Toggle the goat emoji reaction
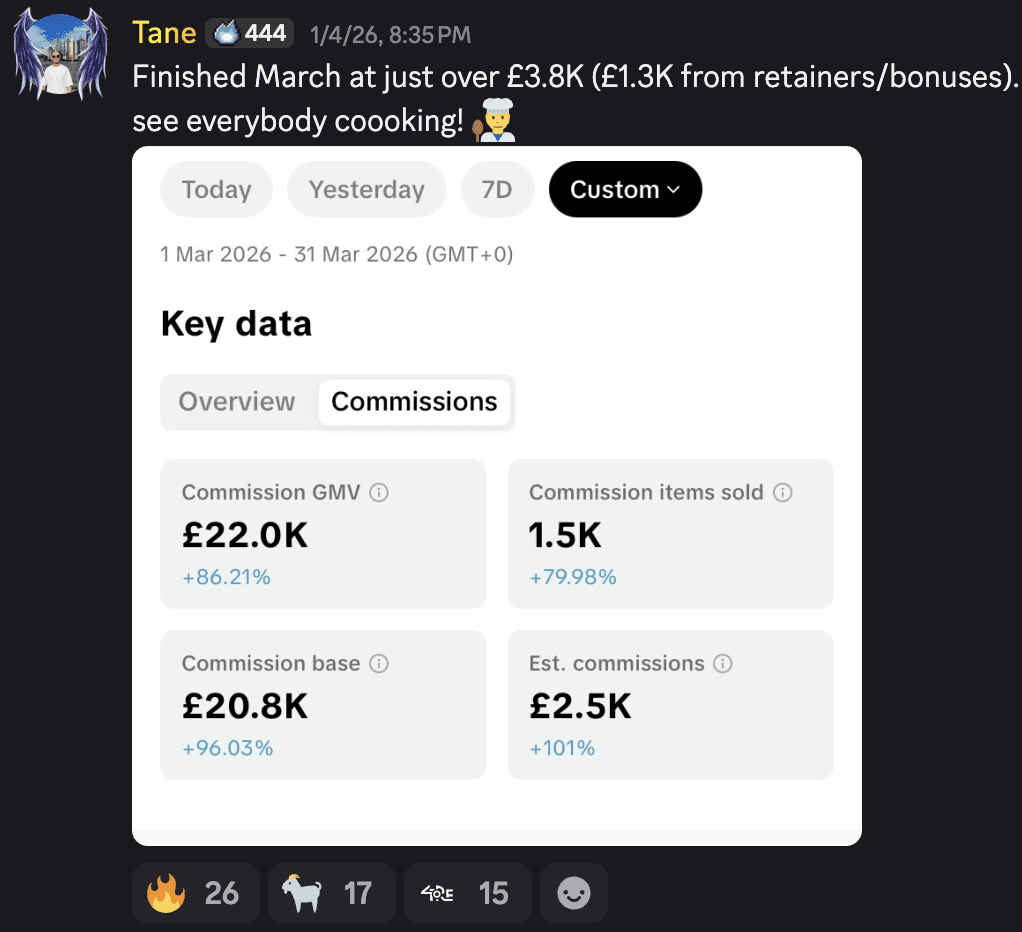 click(331, 892)
